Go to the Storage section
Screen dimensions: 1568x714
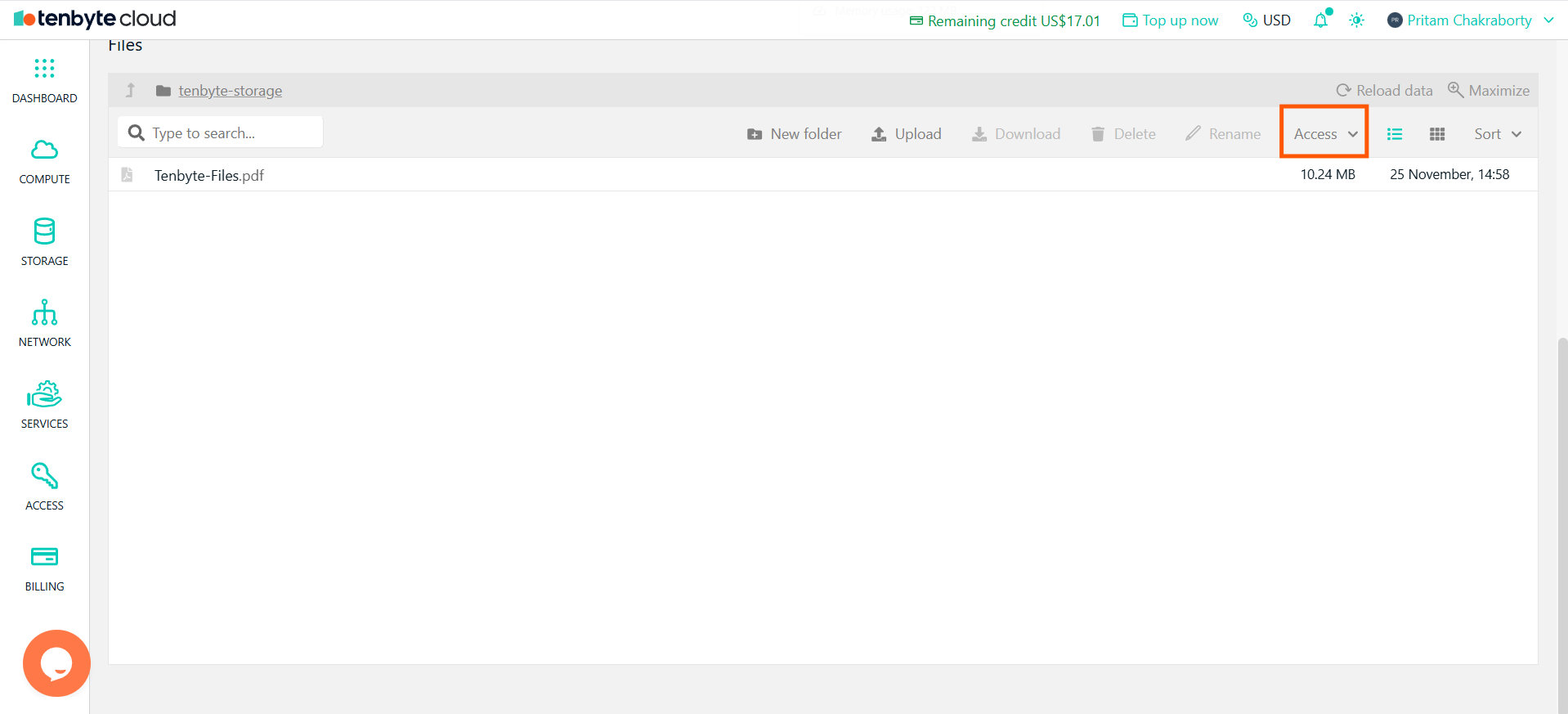coord(44,243)
